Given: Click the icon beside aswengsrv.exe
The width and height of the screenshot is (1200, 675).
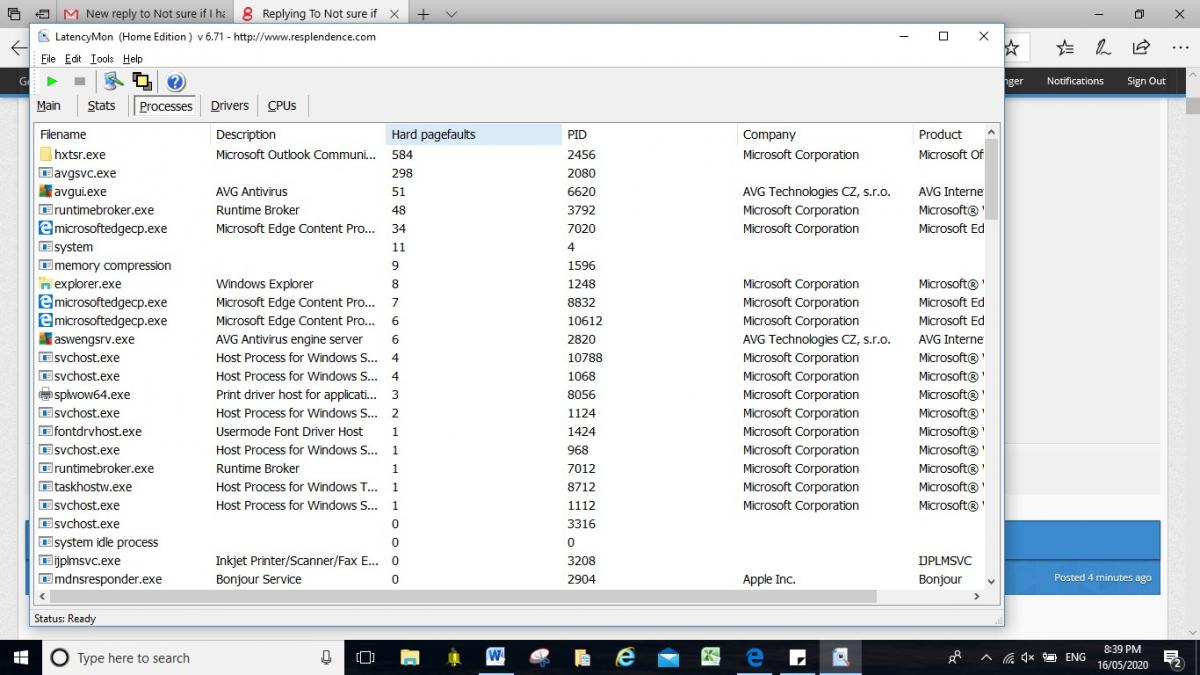Looking at the screenshot, I should (45, 339).
